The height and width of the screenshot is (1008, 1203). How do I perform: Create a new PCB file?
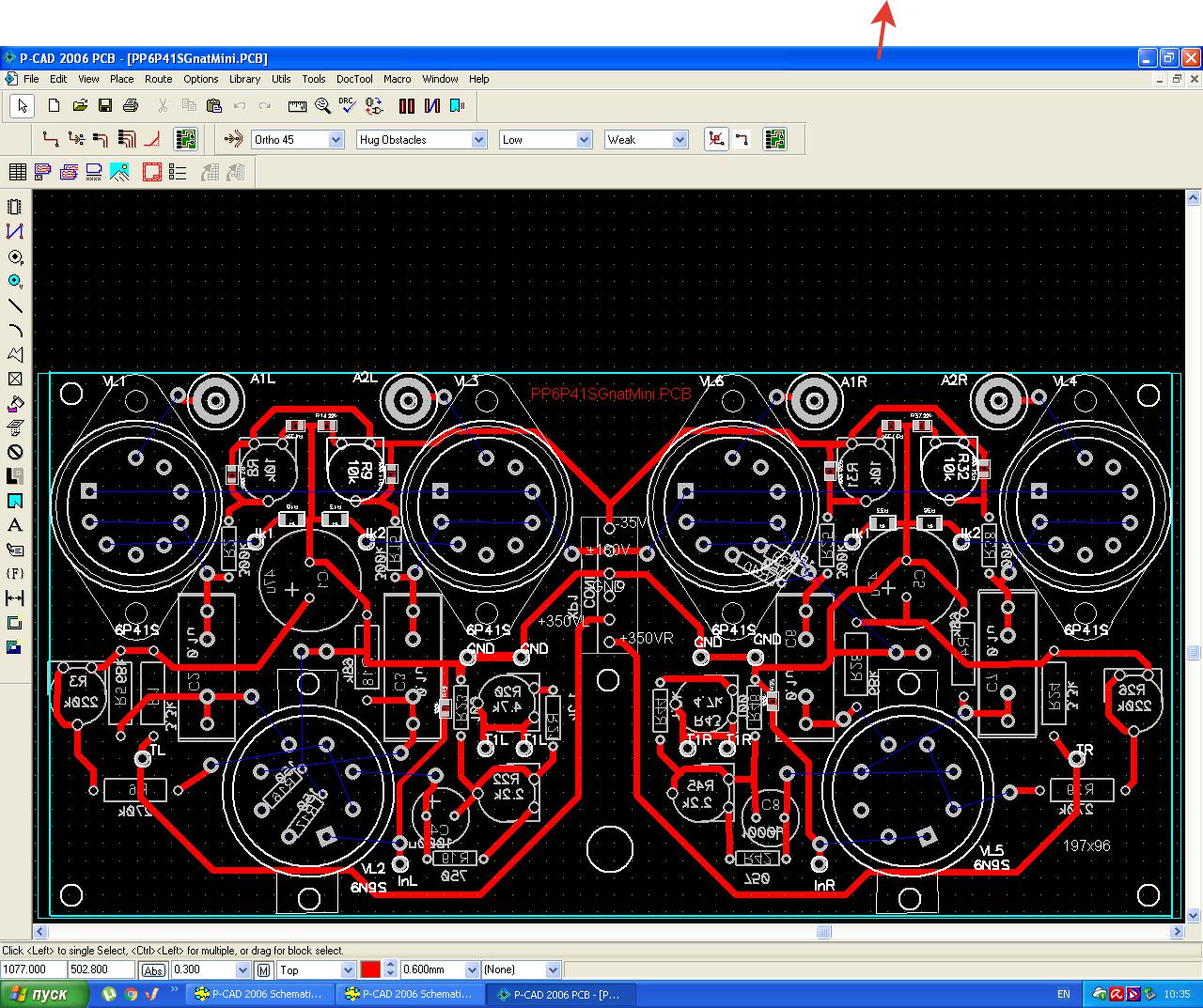54,106
